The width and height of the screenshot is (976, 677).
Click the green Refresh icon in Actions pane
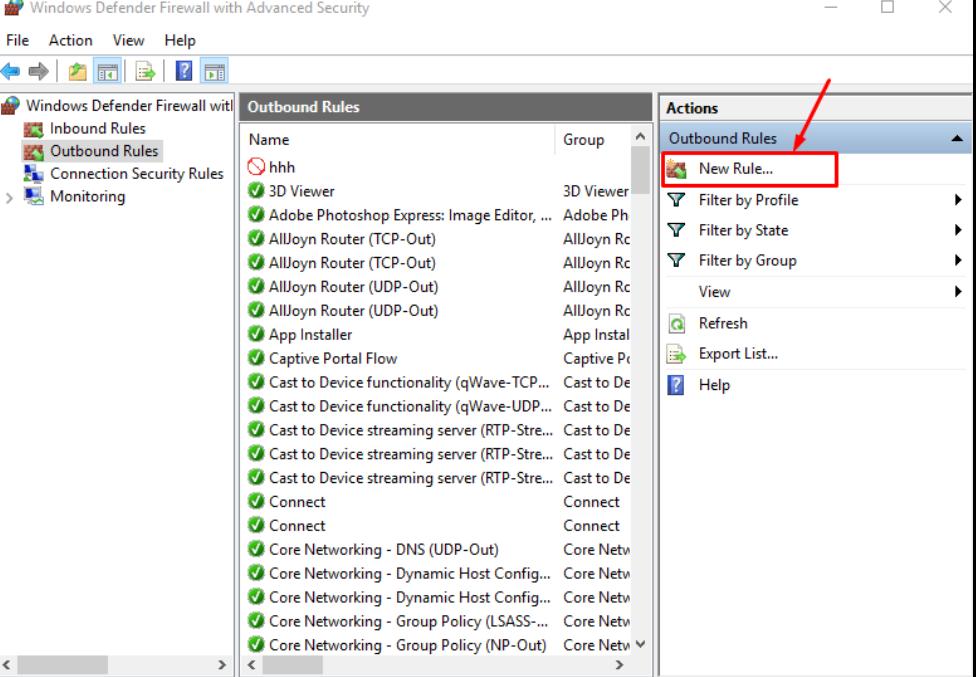(677, 324)
